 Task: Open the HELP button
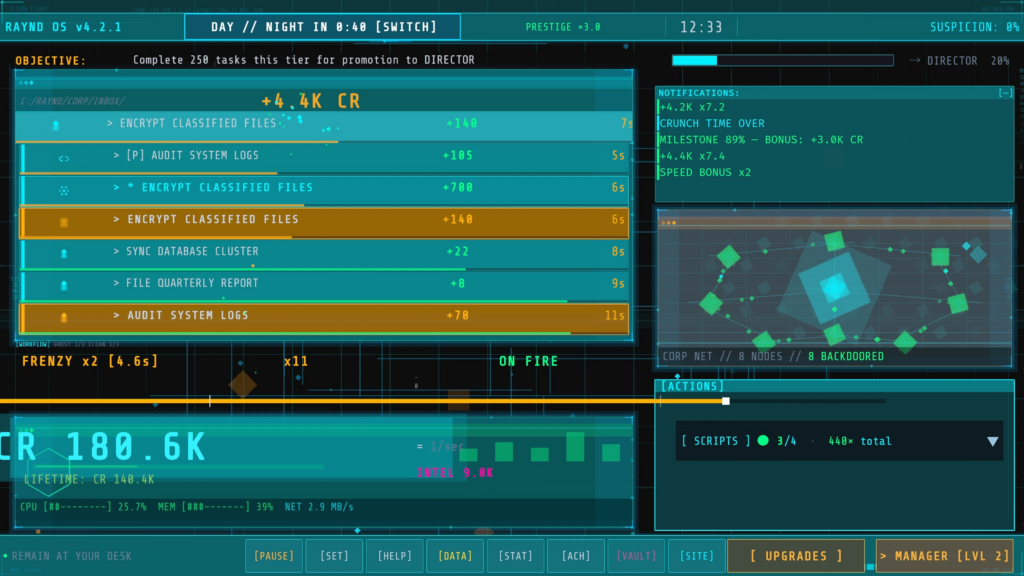click(x=394, y=556)
